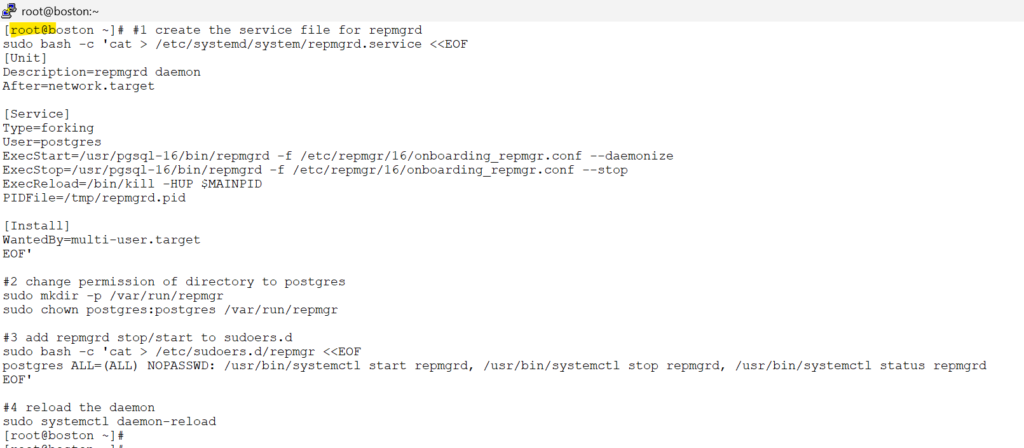Click the Type=forking line

[x=48, y=128]
